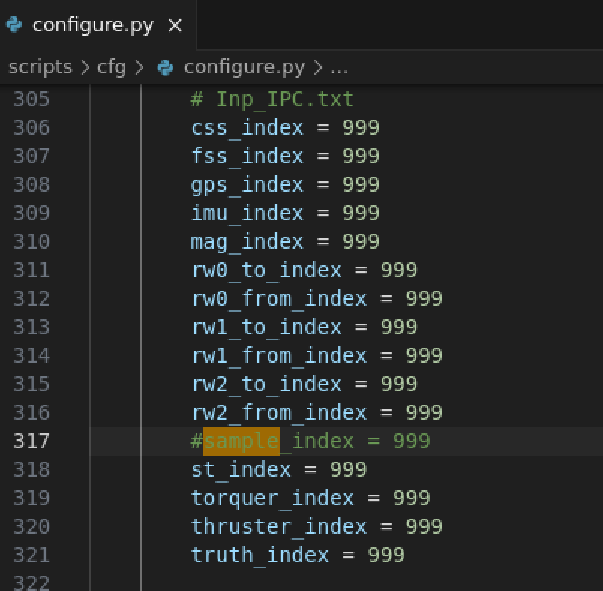The height and width of the screenshot is (591, 603).
Task: Click 'thruster_index' variable name
Action: click(x=279, y=526)
